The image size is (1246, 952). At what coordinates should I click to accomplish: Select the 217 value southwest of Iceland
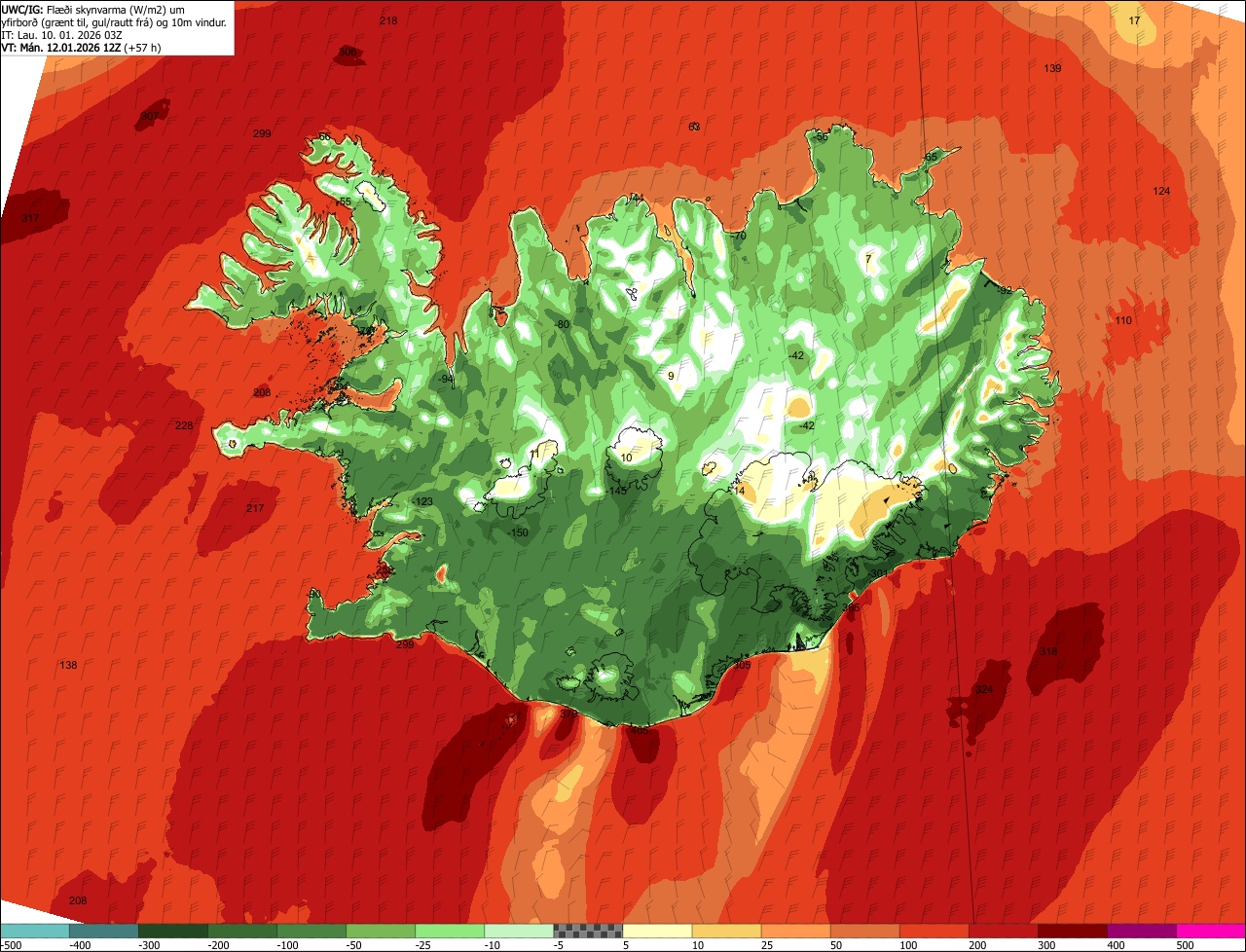coord(255,508)
